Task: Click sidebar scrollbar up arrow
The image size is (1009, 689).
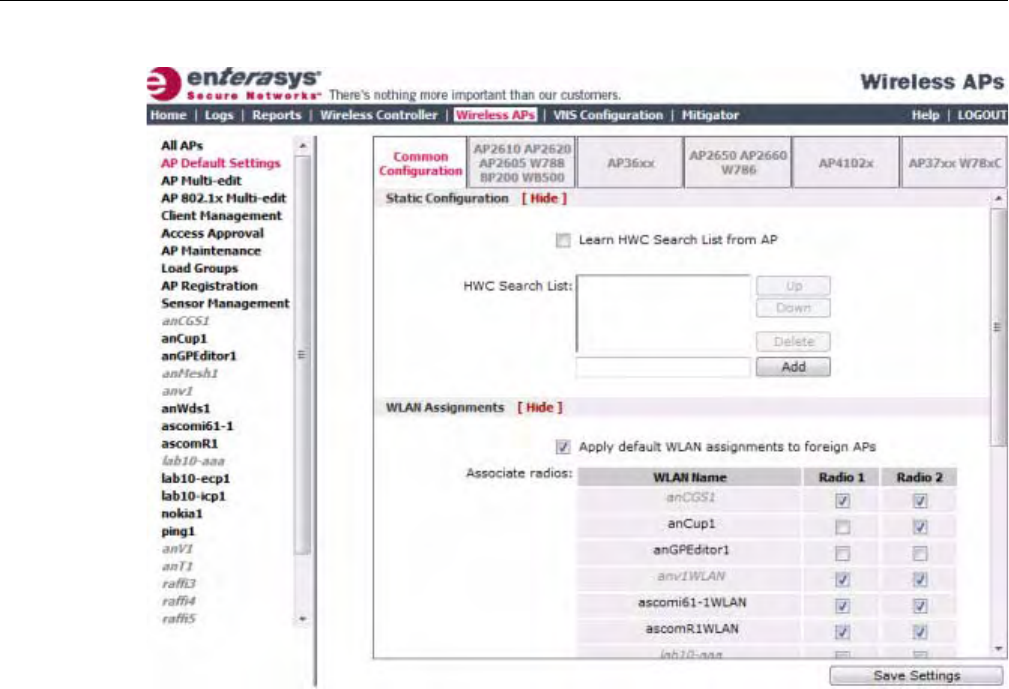Action: click(302, 146)
